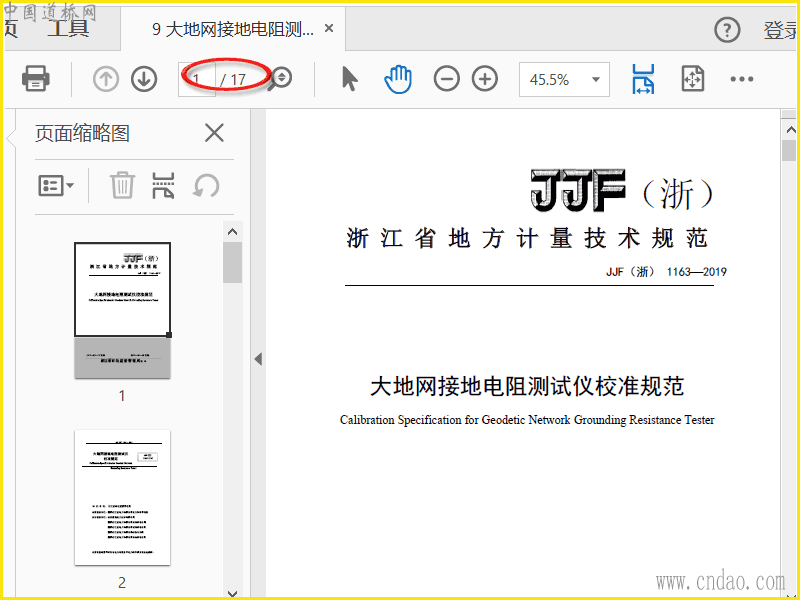Collapse the left navigation pane arrow

[x=258, y=359]
